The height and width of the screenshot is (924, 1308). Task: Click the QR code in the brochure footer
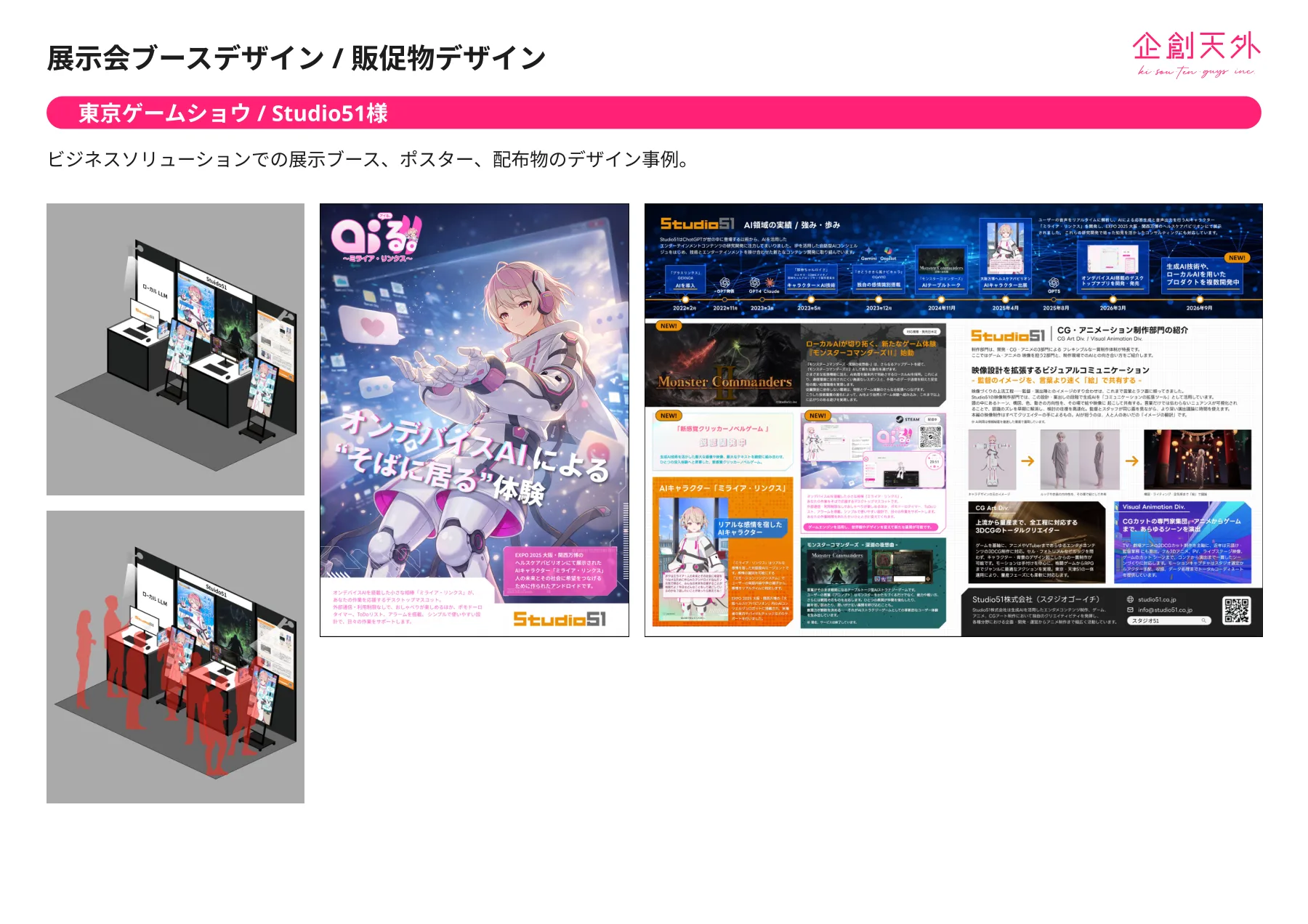click(x=1236, y=610)
